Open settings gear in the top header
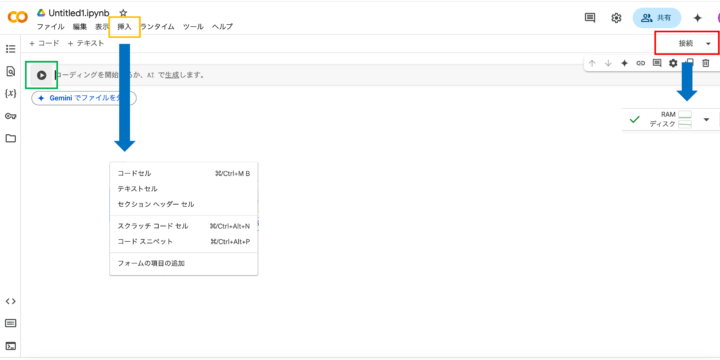Image resolution: width=720 pixels, height=360 pixels. (616, 18)
